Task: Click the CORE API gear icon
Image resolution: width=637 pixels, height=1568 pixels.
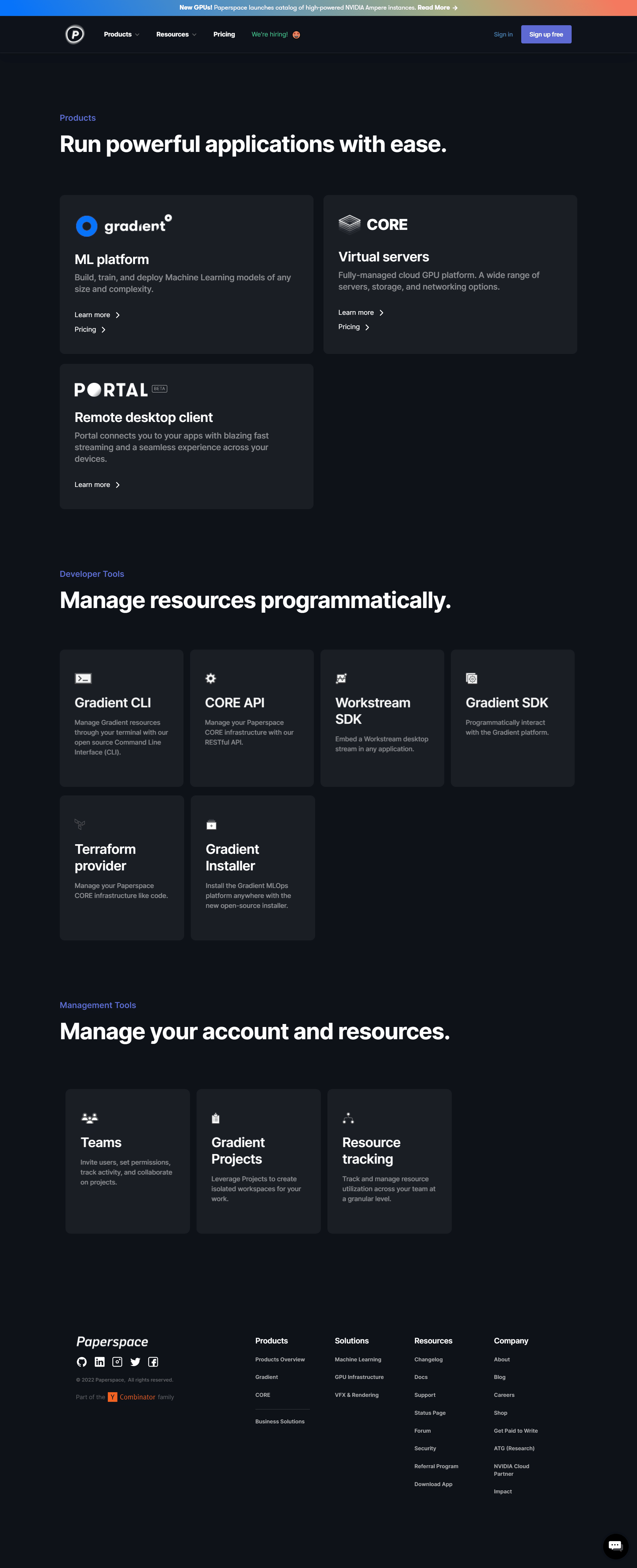Action: tap(211, 678)
